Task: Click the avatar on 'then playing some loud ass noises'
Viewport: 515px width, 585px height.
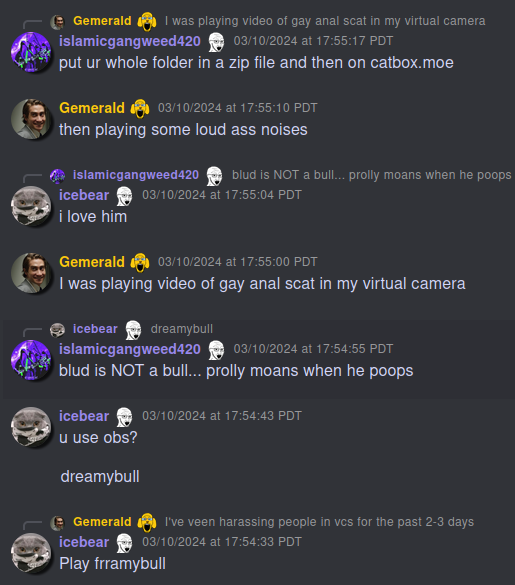Action: coord(31,119)
